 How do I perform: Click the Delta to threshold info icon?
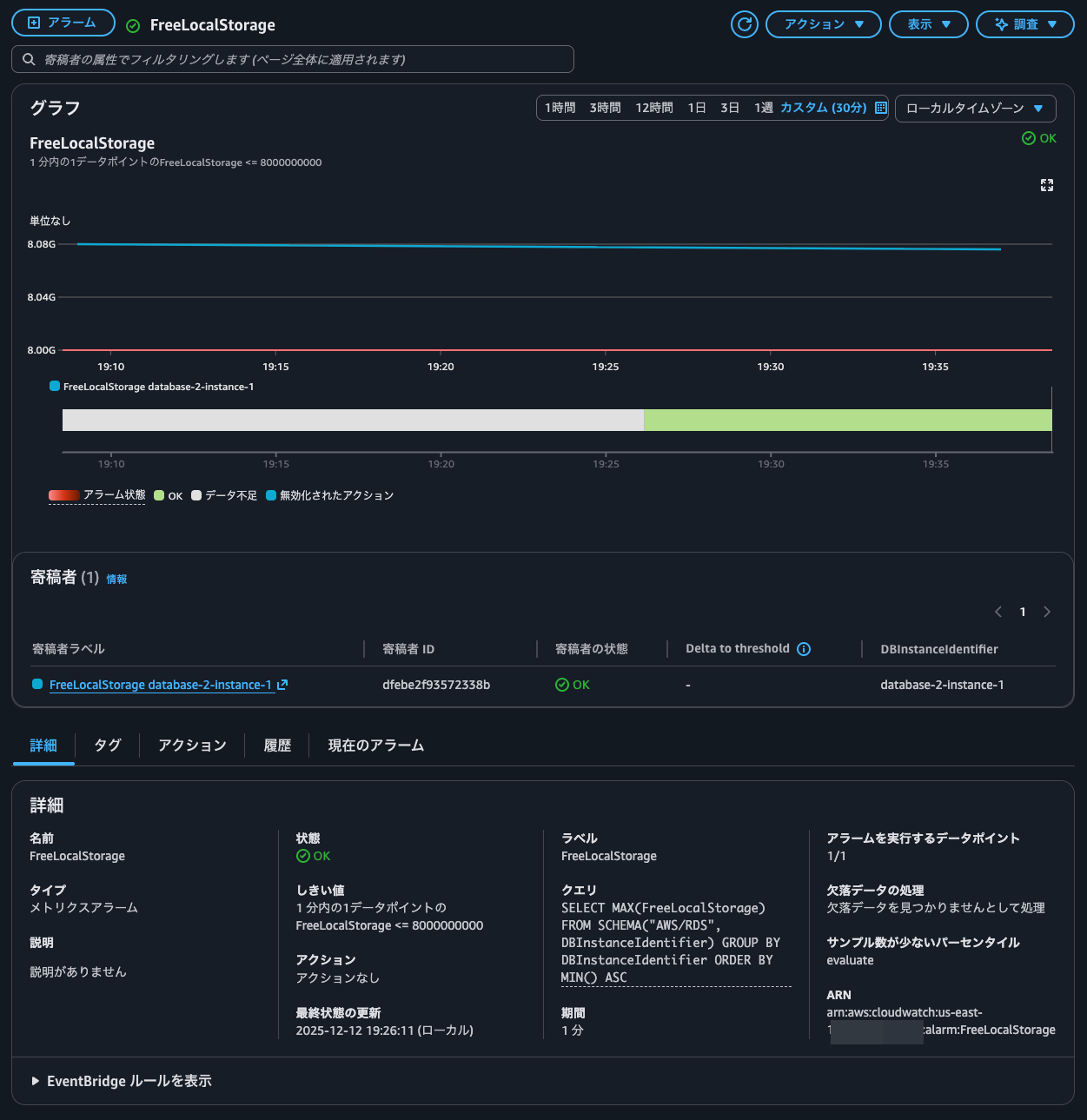point(804,648)
